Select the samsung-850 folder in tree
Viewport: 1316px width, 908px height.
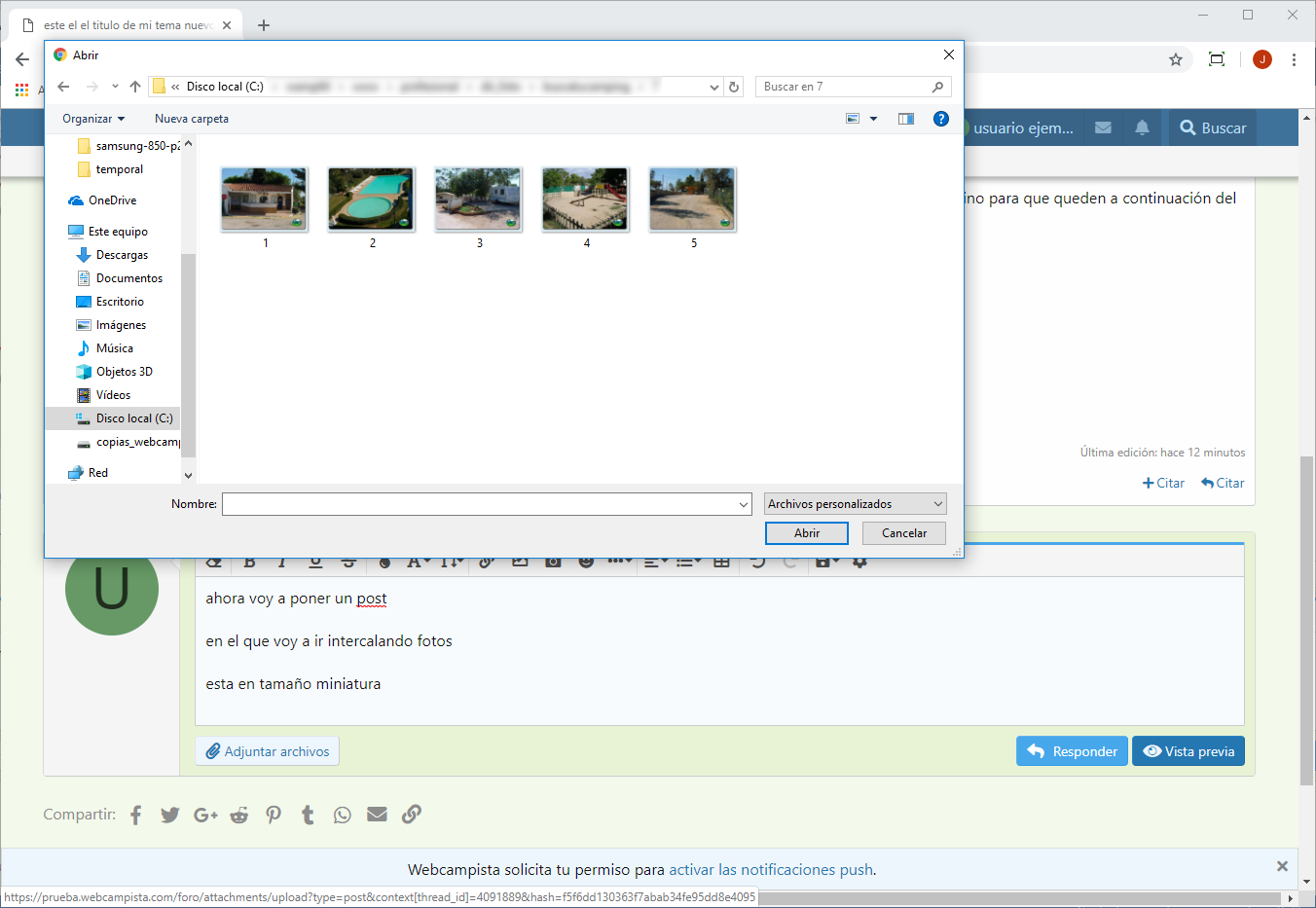coord(128,146)
